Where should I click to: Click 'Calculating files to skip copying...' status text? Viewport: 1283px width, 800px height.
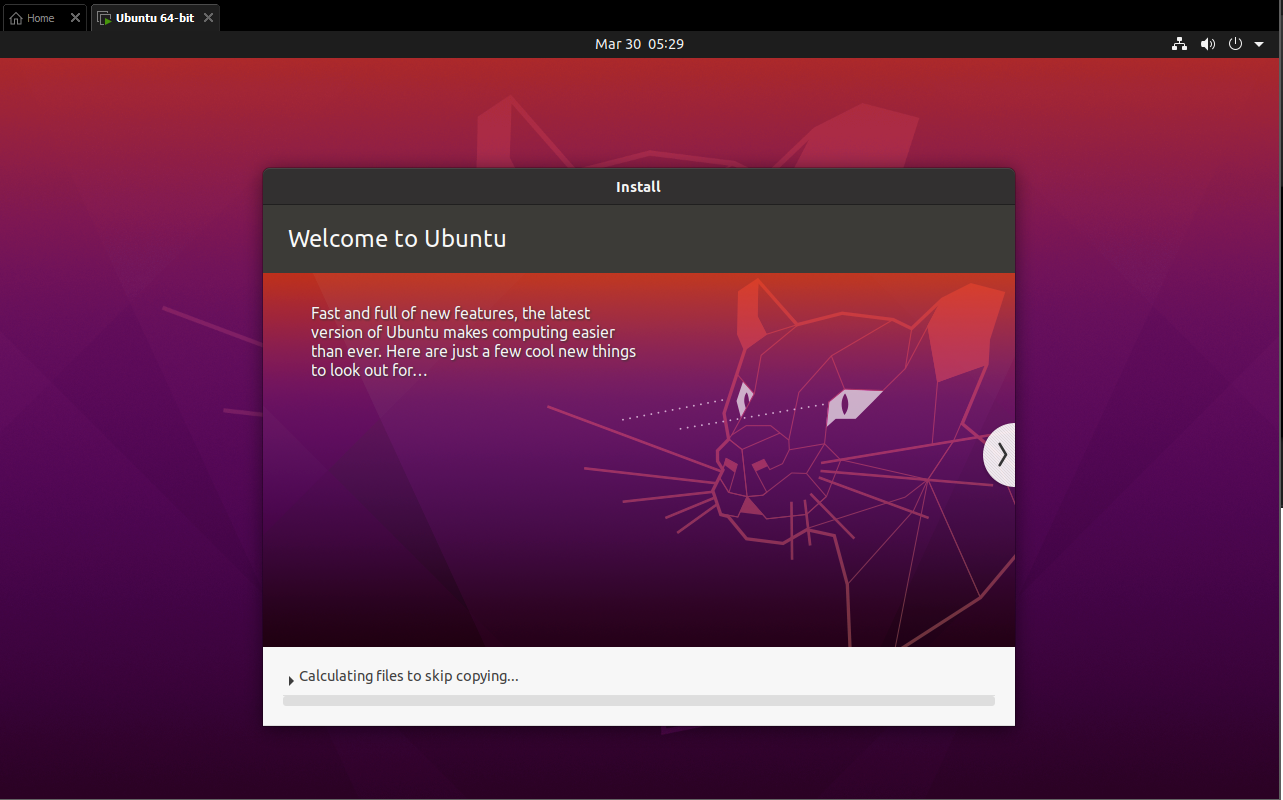pos(409,676)
